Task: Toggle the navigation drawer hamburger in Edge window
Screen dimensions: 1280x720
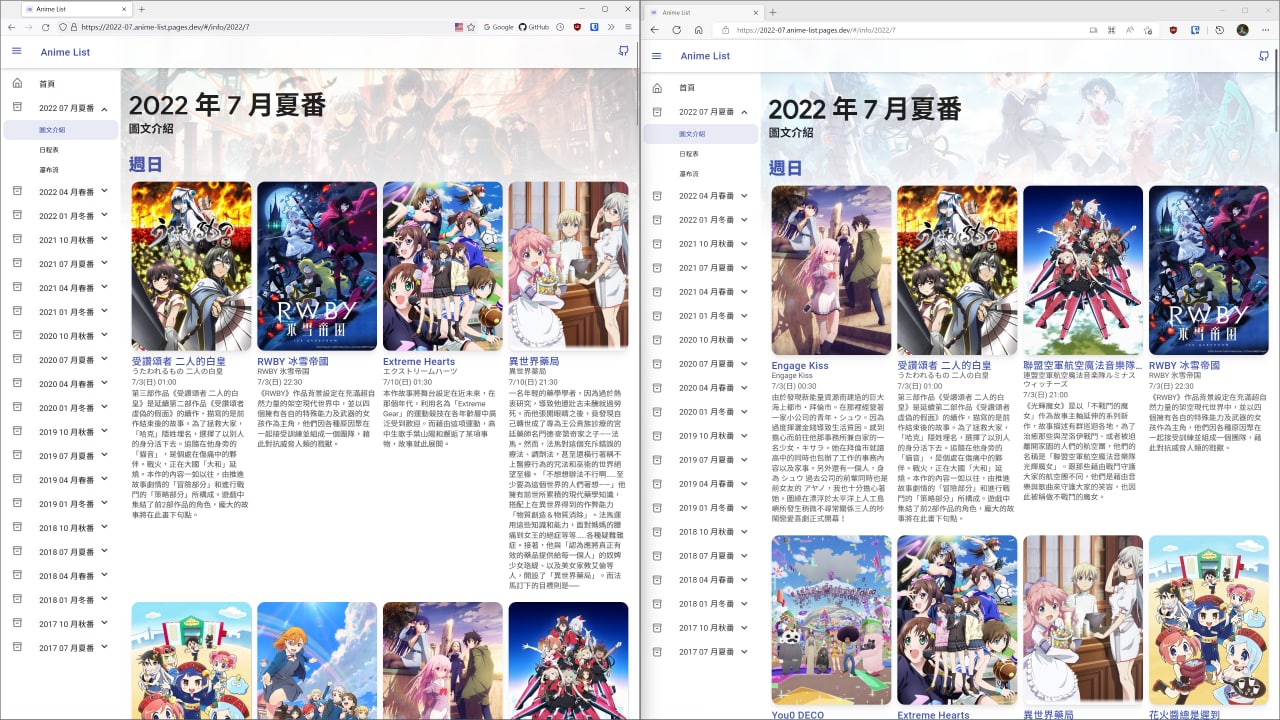Action: (x=656, y=56)
